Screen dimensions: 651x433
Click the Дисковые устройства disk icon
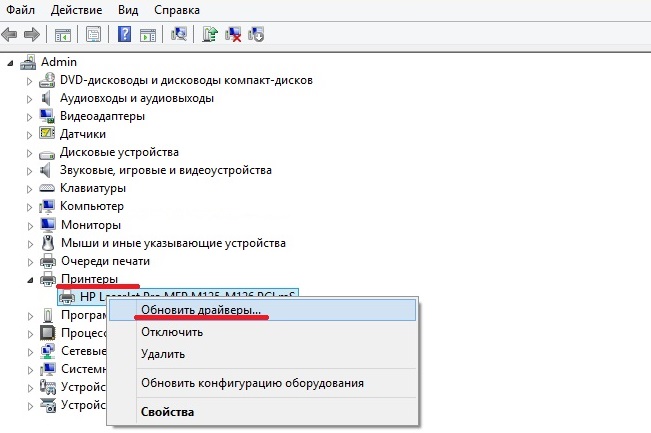[x=47, y=154]
